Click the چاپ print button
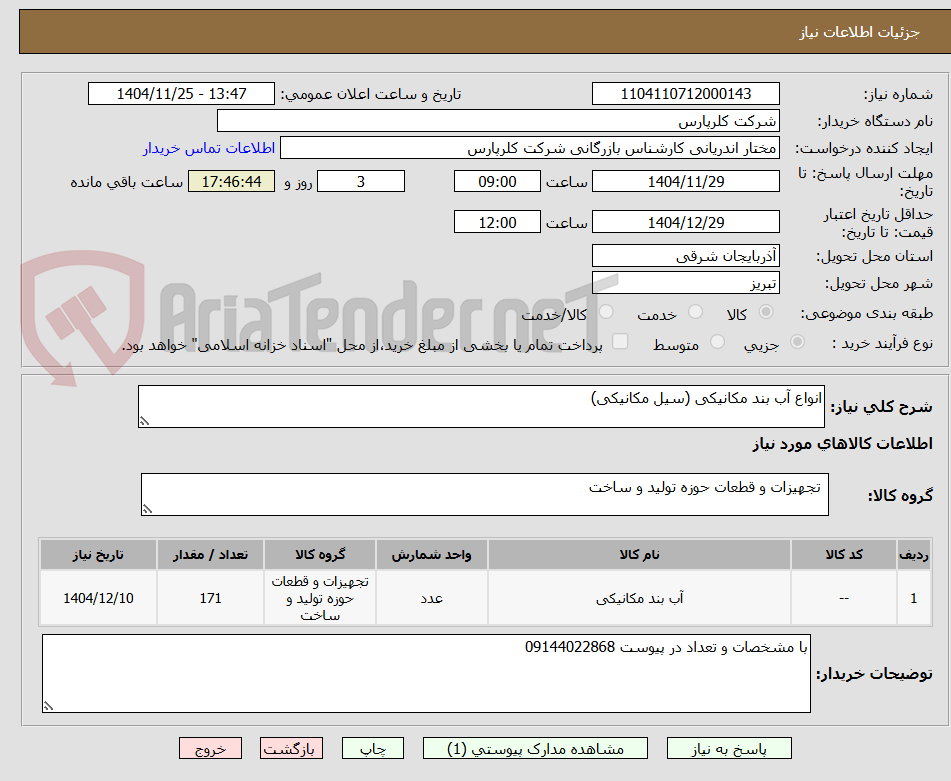Image resolution: width=951 pixels, height=781 pixels. [x=372, y=748]
